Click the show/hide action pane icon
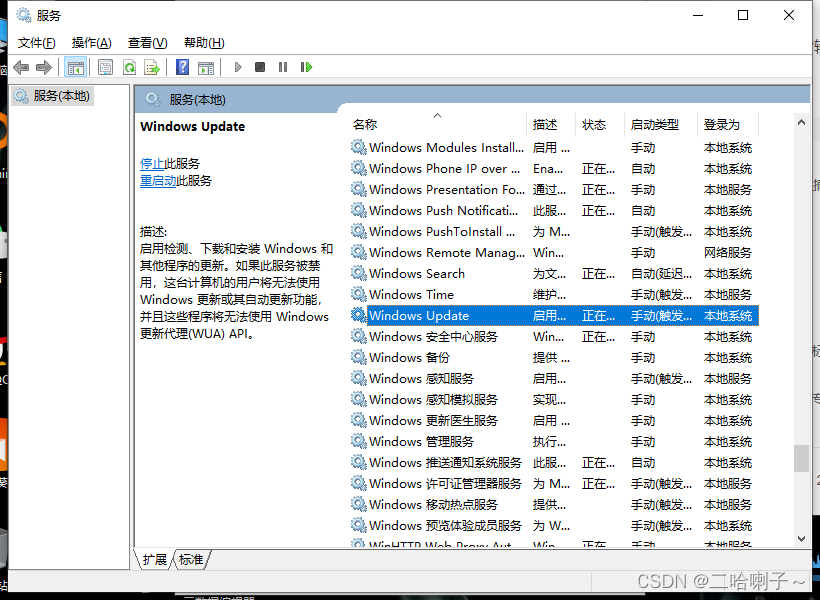Screen dimensions: 820x600 pyautogui.click(x=206, y=67)
